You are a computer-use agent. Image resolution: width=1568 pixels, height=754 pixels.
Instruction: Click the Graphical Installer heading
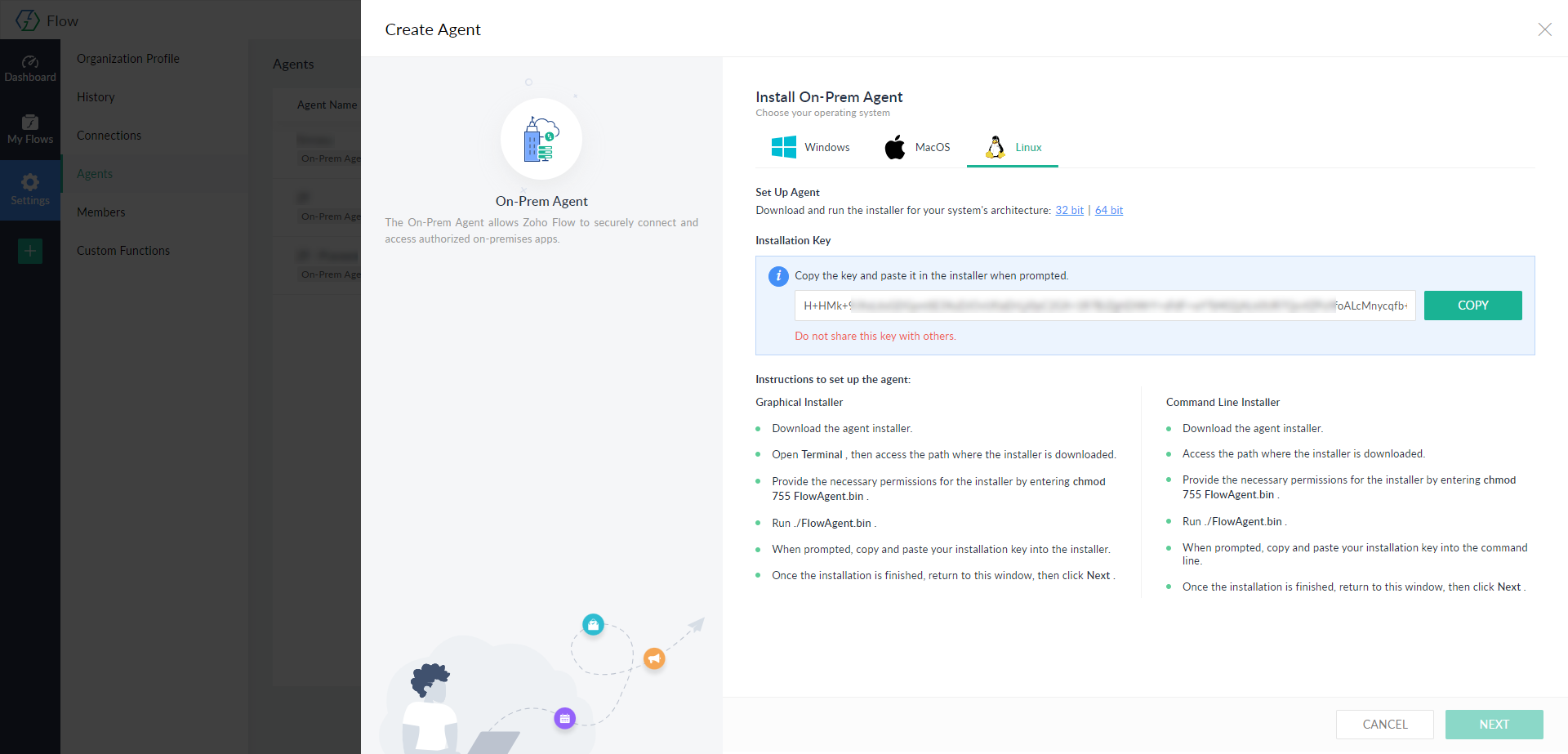pyautogui.click(x=799, y=403)
